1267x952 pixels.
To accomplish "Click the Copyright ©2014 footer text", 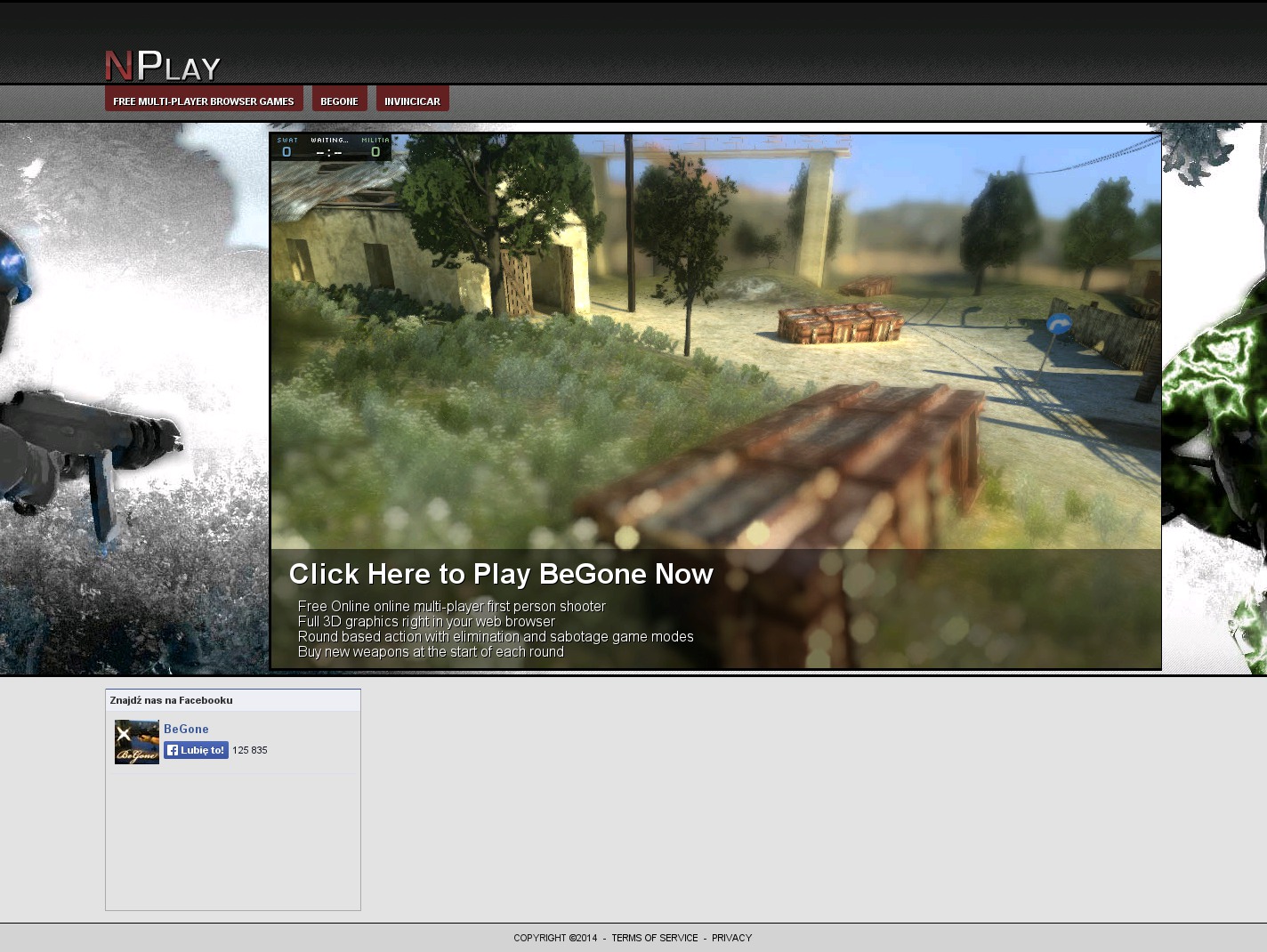I will [555, 938].
